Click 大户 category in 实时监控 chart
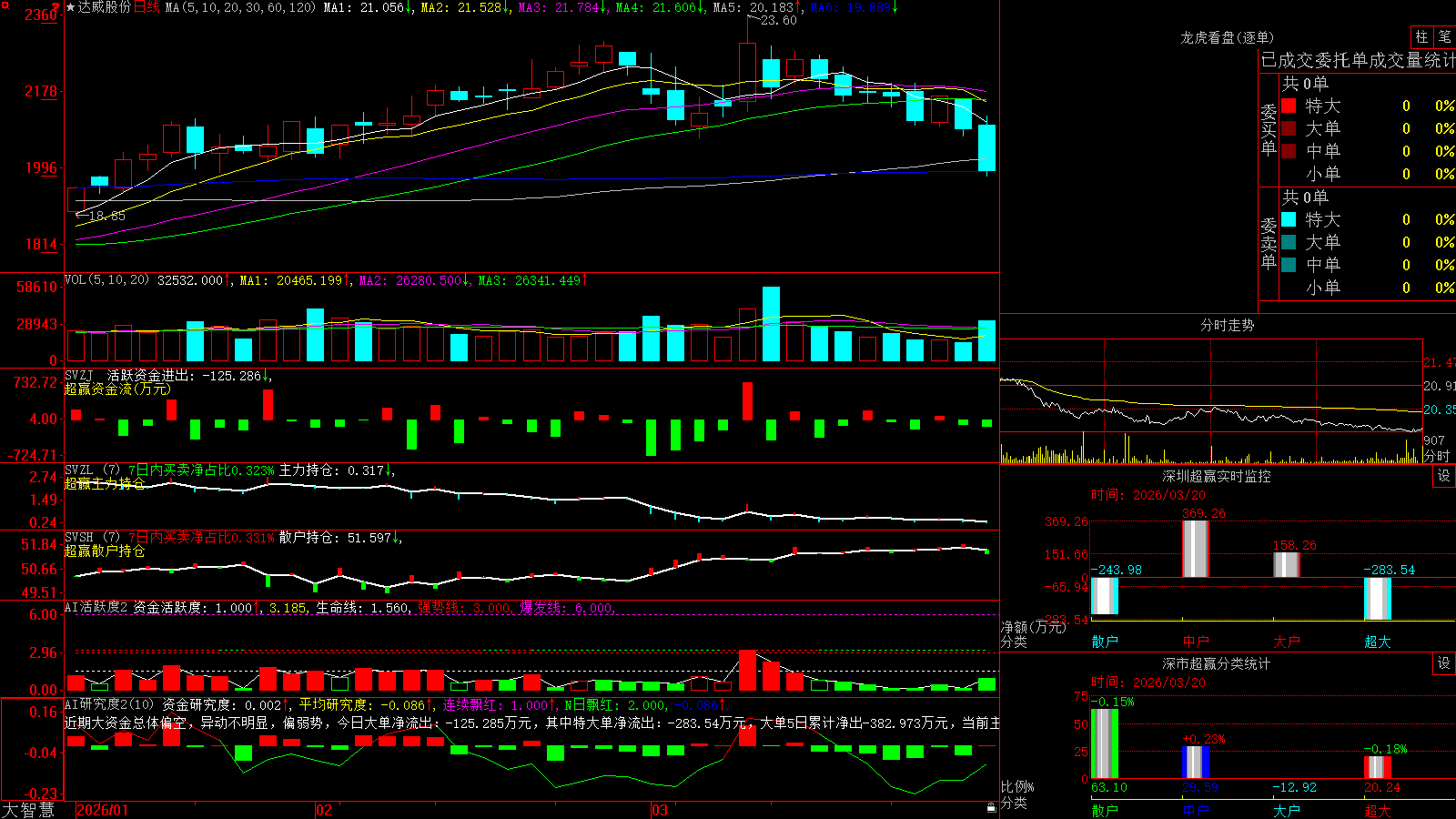 click(x=1287, y=642)
